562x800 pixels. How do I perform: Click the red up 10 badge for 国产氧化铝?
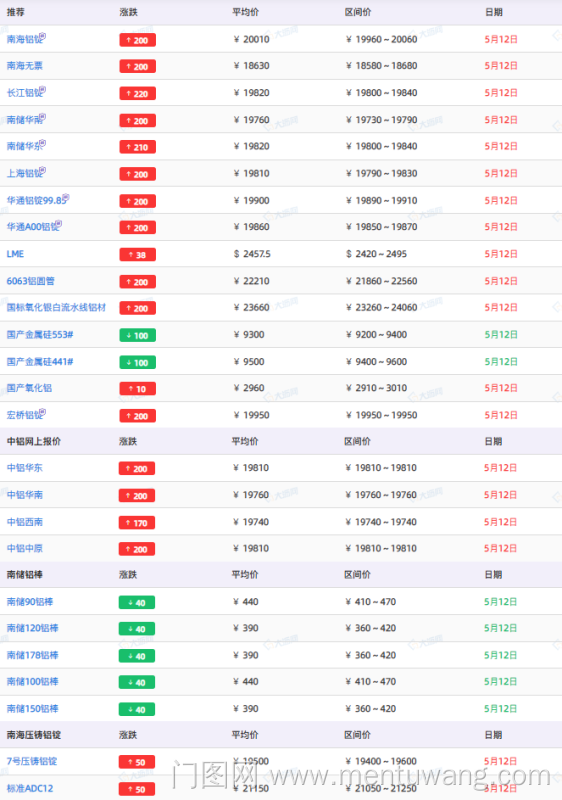138,389
